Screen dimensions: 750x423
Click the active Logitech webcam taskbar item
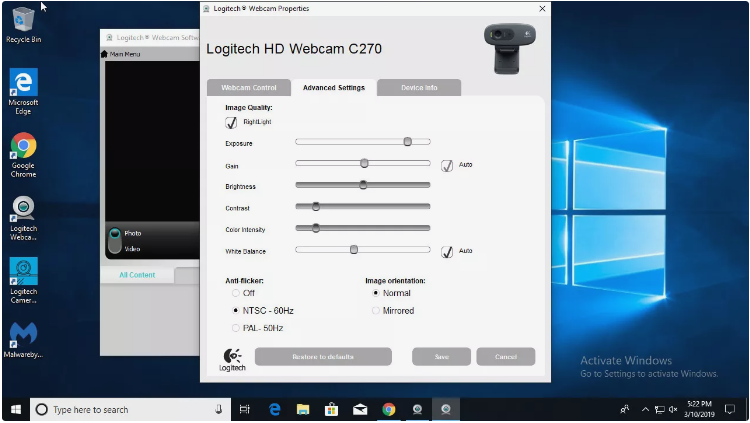446,410
